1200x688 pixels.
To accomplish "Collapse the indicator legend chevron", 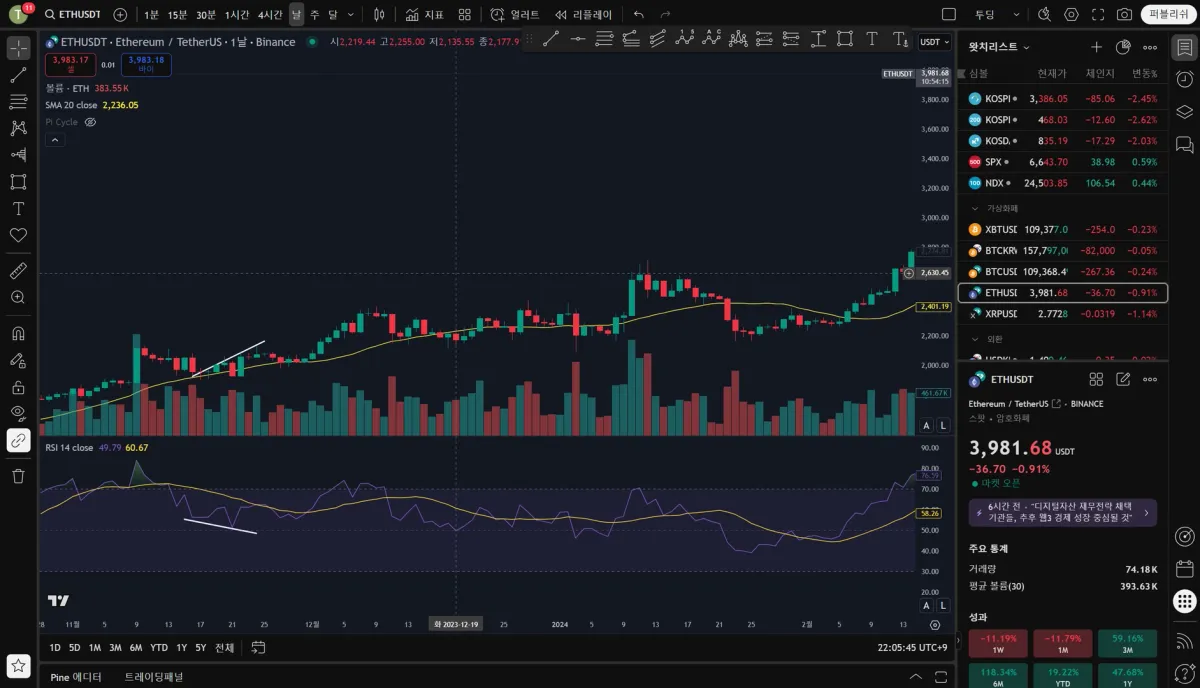I will pyautogui.click(x=55, y=140).
